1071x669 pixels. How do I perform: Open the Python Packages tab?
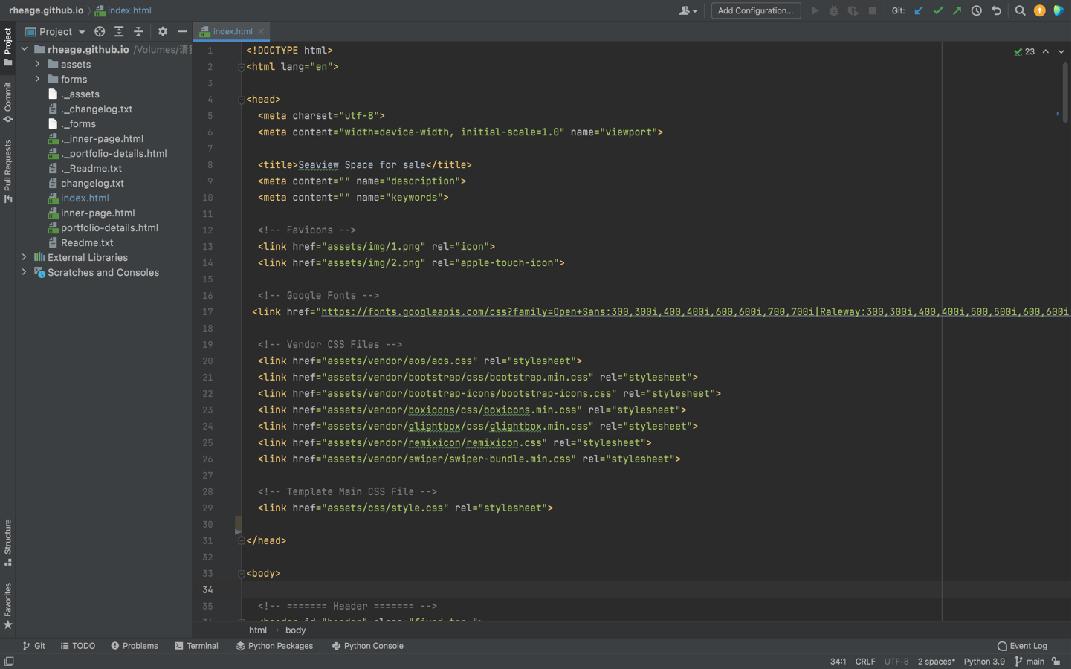[x=275, y=646]
